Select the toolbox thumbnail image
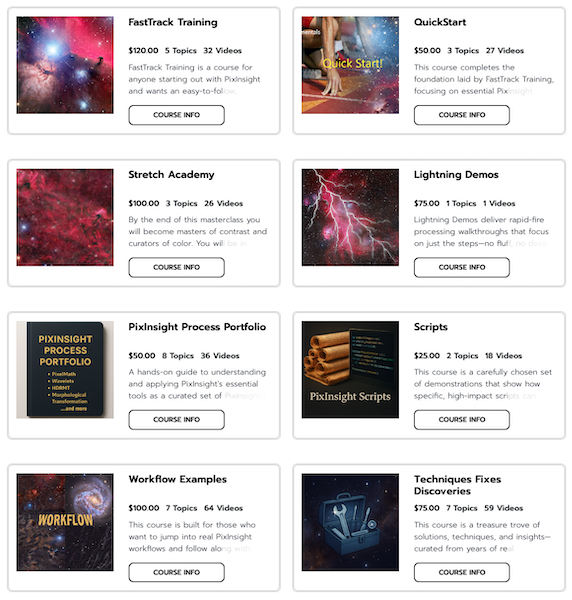 coord(350,522)
